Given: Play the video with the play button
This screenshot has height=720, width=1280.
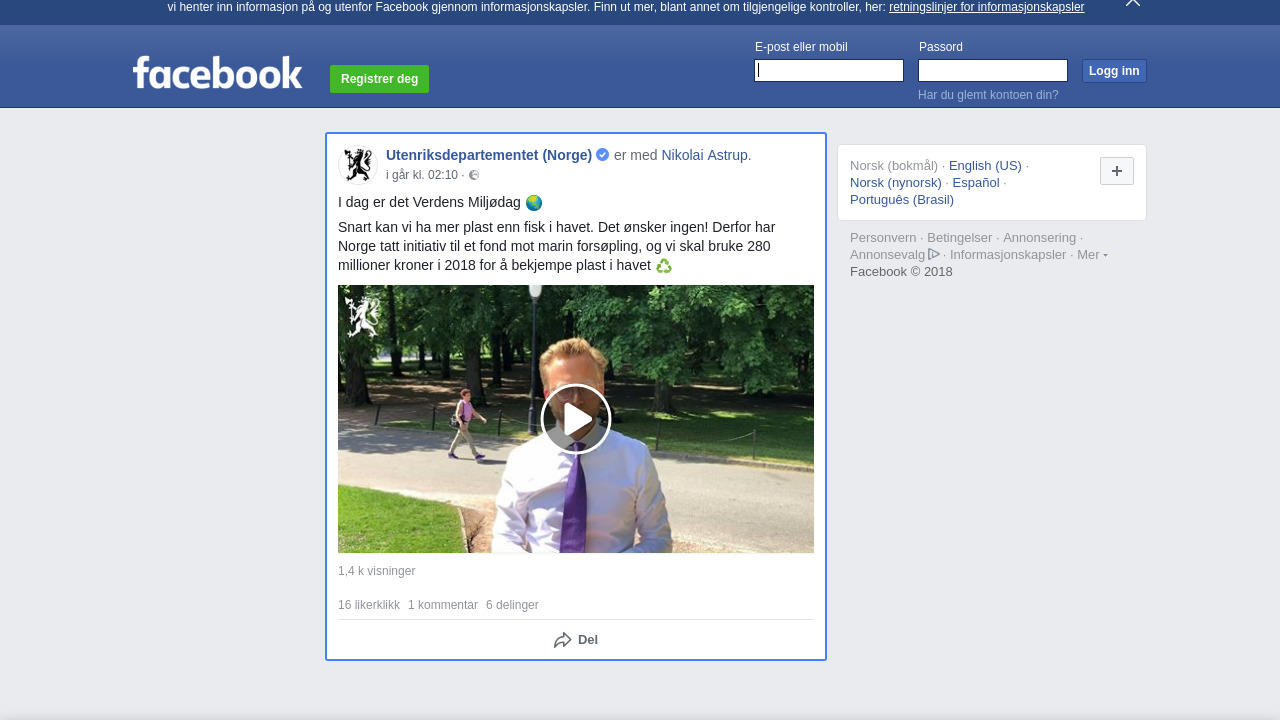Looking at the screenshot, I should pyautogui.click(x=576, y=419).
